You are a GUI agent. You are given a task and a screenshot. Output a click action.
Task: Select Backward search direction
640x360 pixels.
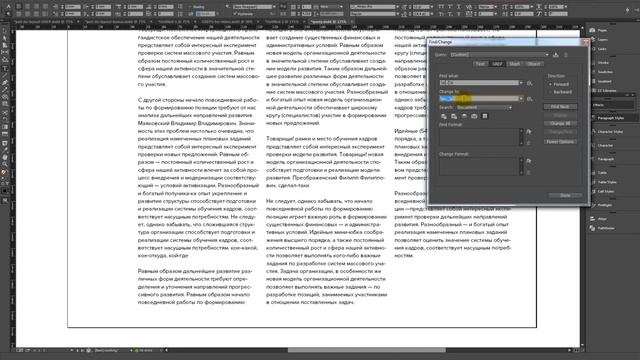click(x=560, y=92)
